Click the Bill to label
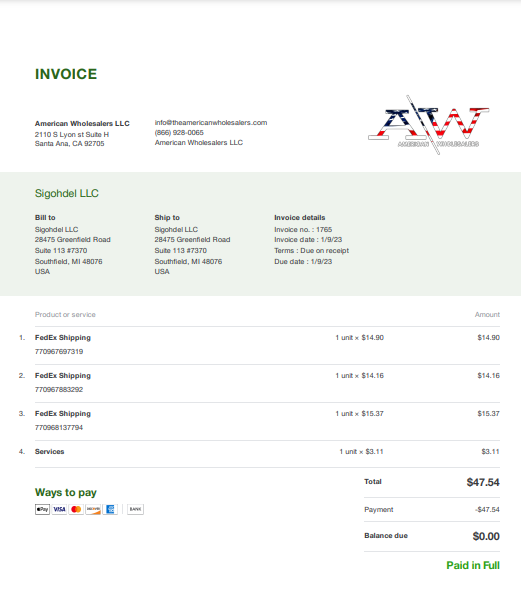The height and width of the screenshot is (602, 521). [x=45, y=218]
